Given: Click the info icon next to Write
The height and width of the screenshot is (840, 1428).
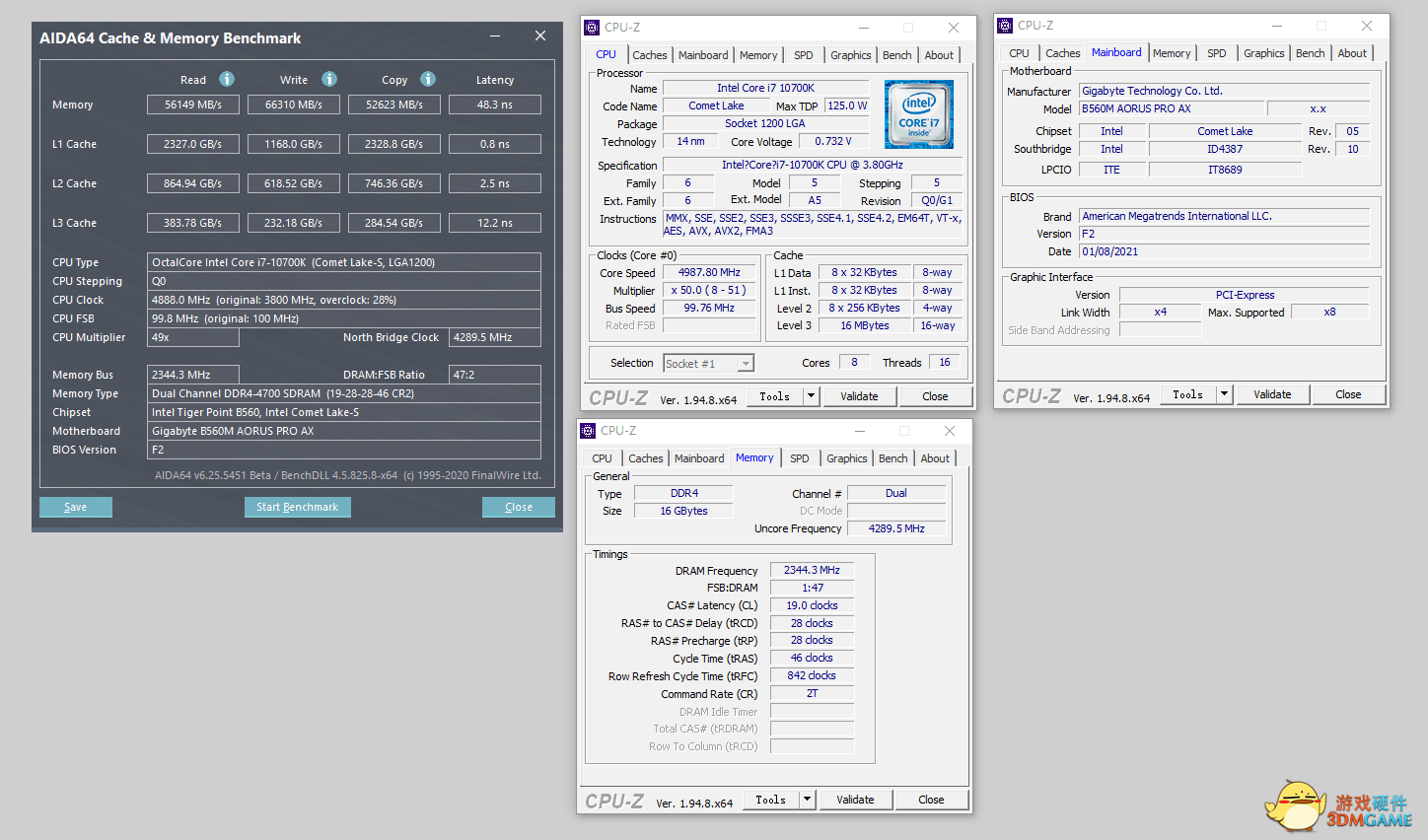Looking at the screenshot, I should coord(329,79).
